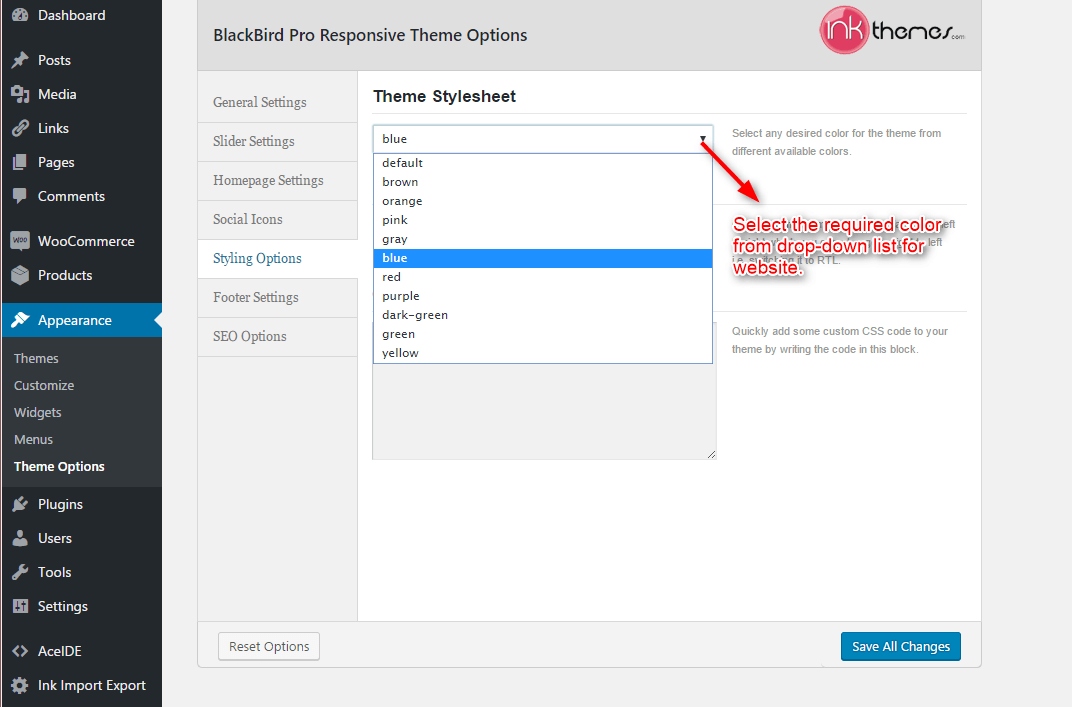
Task: Select green from stylesheet list
Action: pyautogui.click(x=543, y=334)
